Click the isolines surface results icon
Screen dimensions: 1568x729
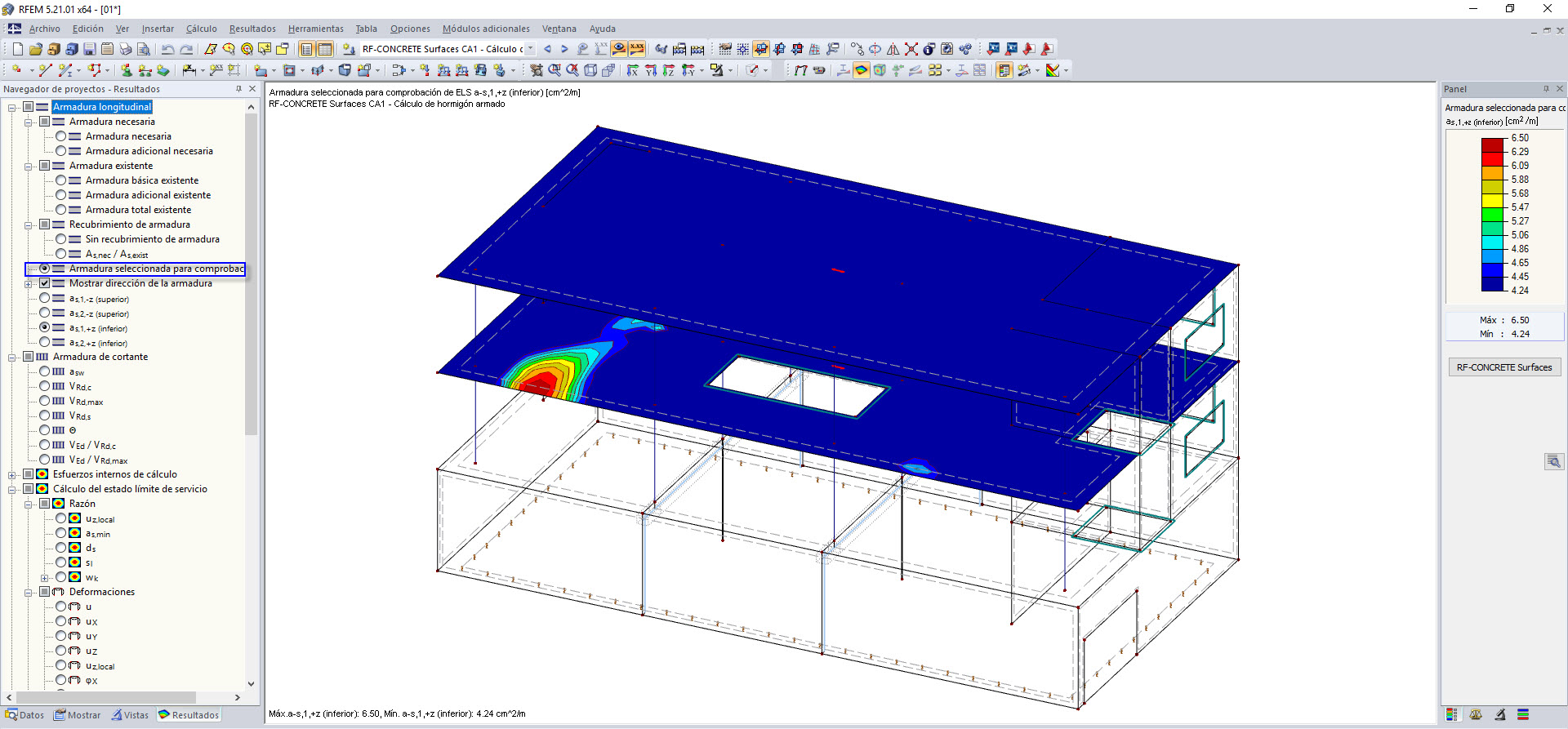pos(862,70)
